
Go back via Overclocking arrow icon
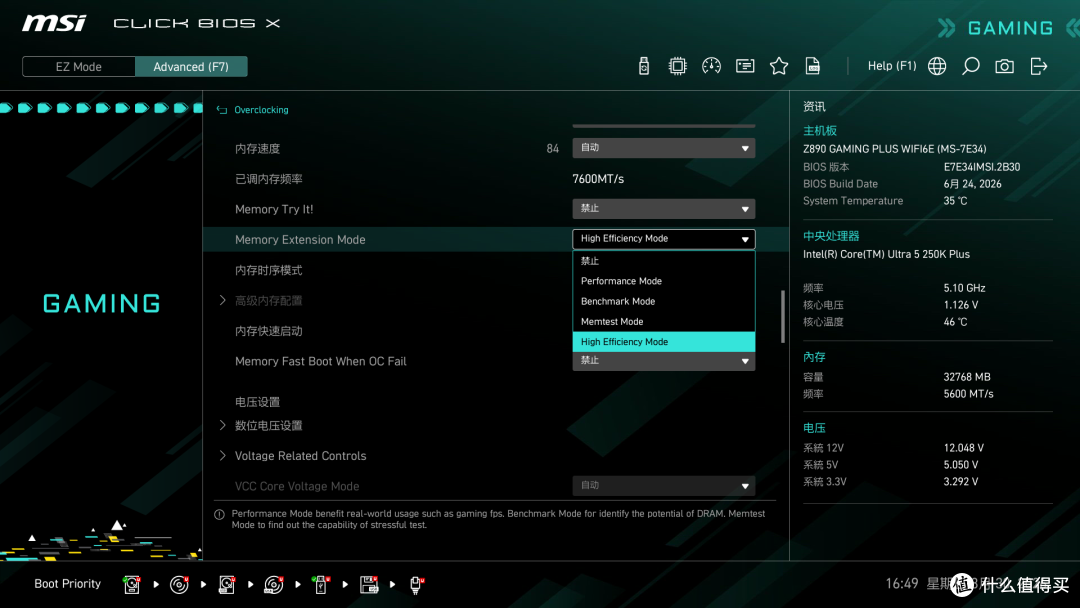pyautogui.click(x=222, y=109)
